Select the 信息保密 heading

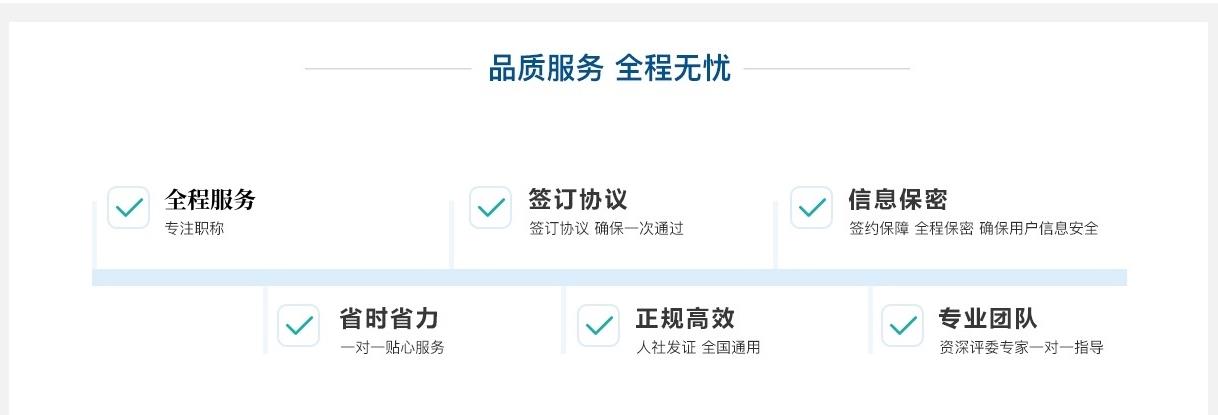pos(897,200)
